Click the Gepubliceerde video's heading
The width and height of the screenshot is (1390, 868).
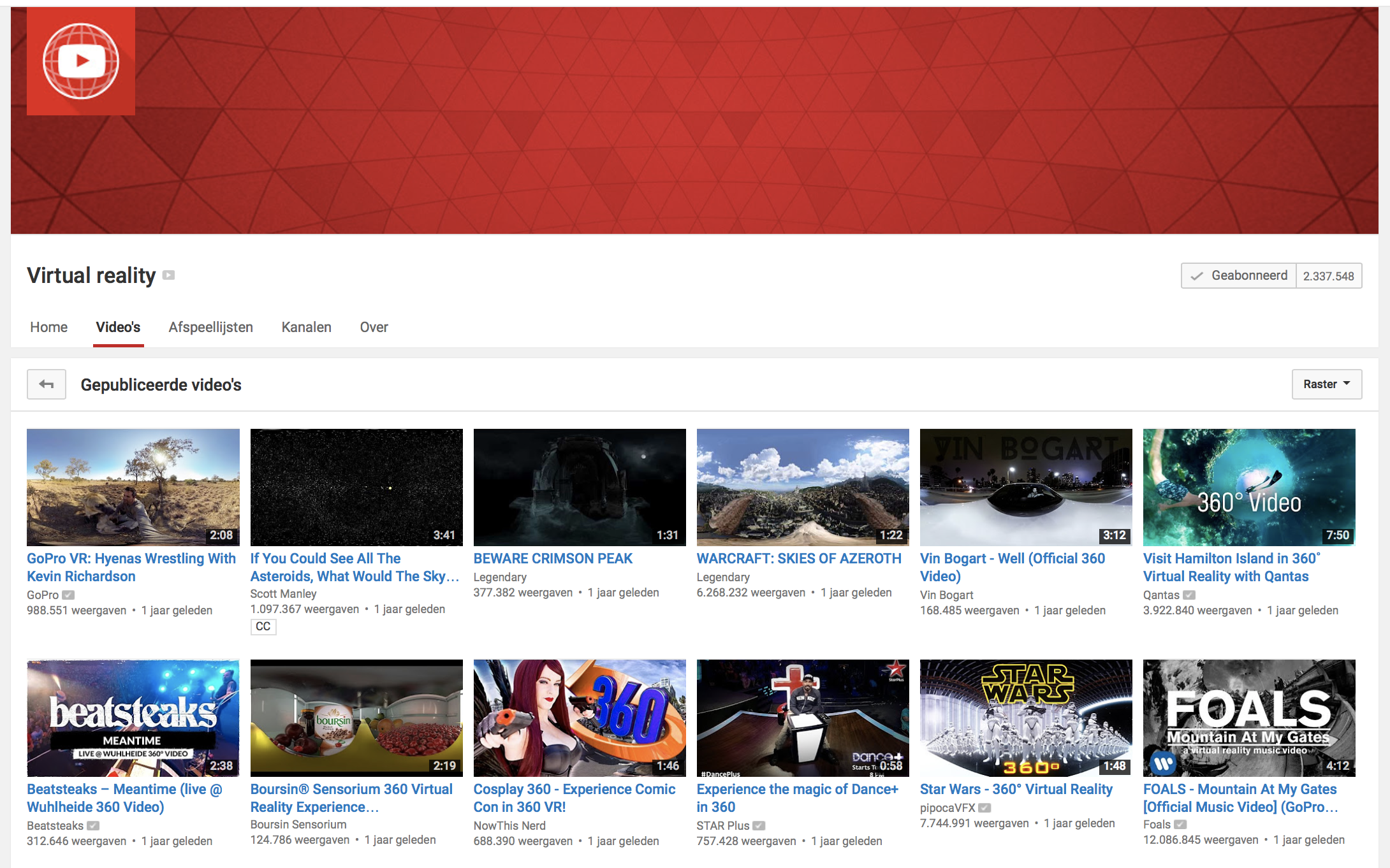click(x=161, y=385)
